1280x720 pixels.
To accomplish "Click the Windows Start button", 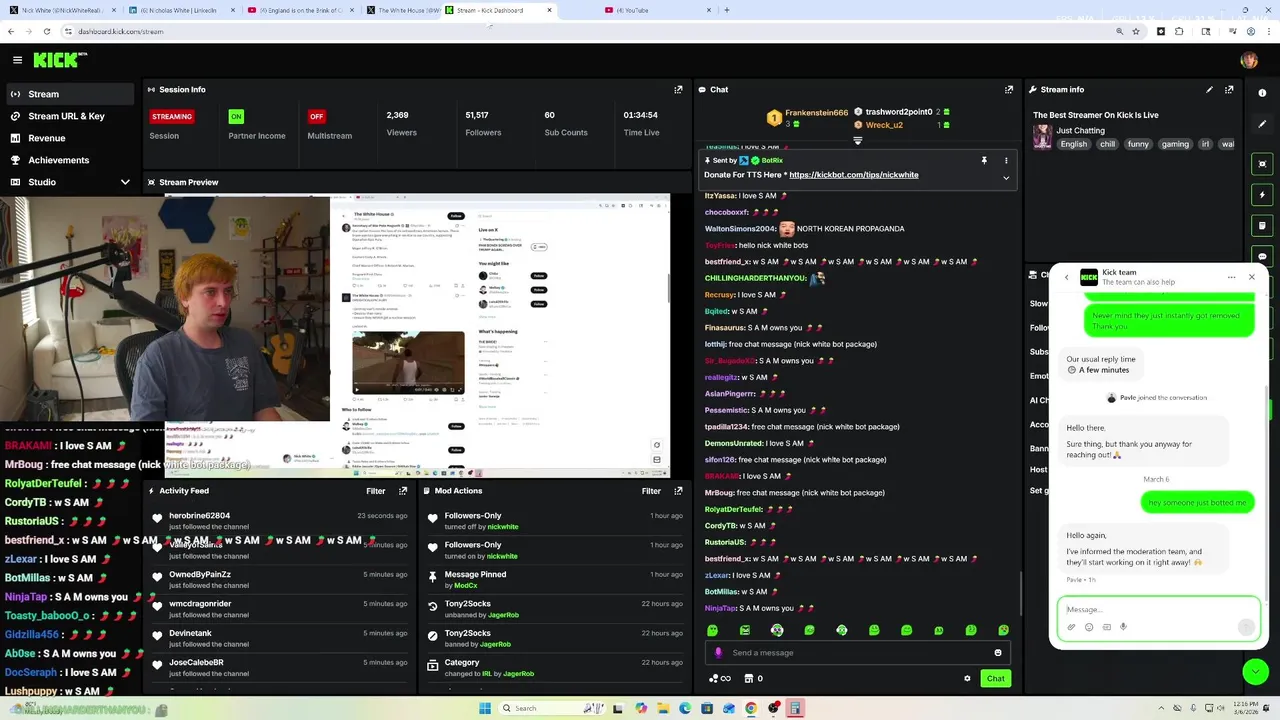I will coord(485,708).
